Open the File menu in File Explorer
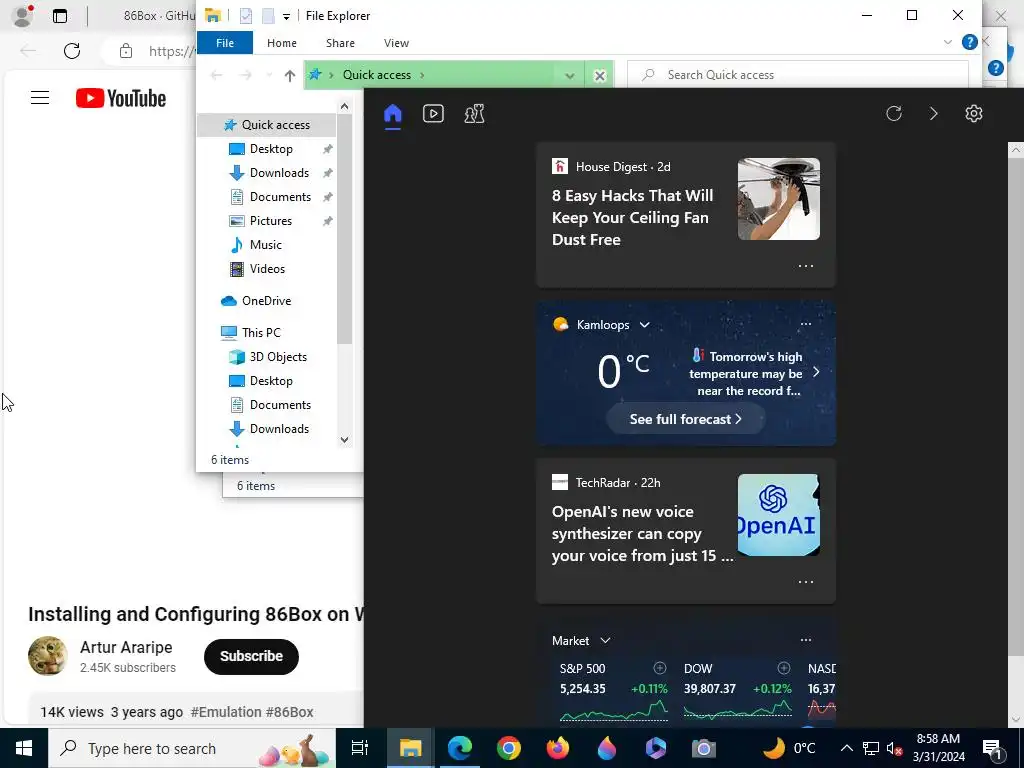Image resolution: width=1024 pixels, height=768 pixels. pos(225,43)
